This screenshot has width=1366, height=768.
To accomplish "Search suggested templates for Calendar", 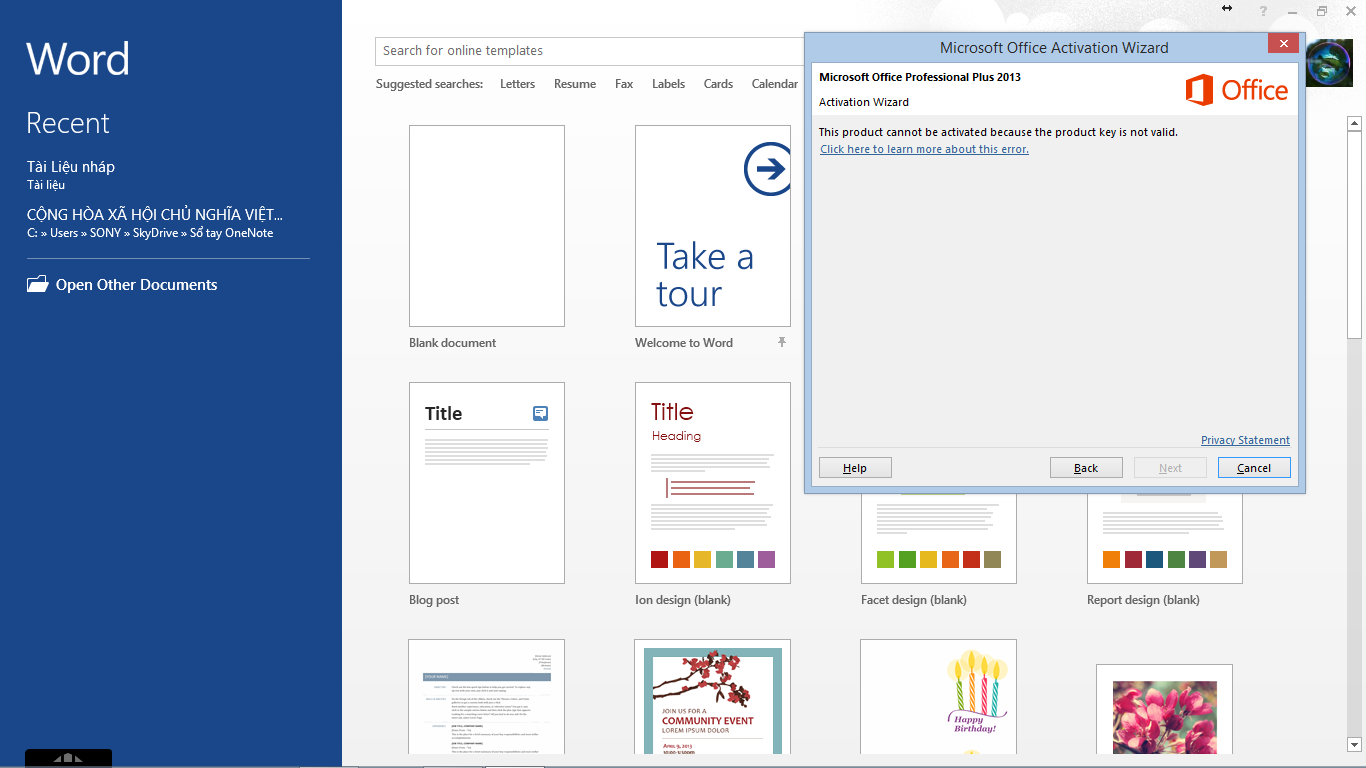I will click(x=775, y=84).
